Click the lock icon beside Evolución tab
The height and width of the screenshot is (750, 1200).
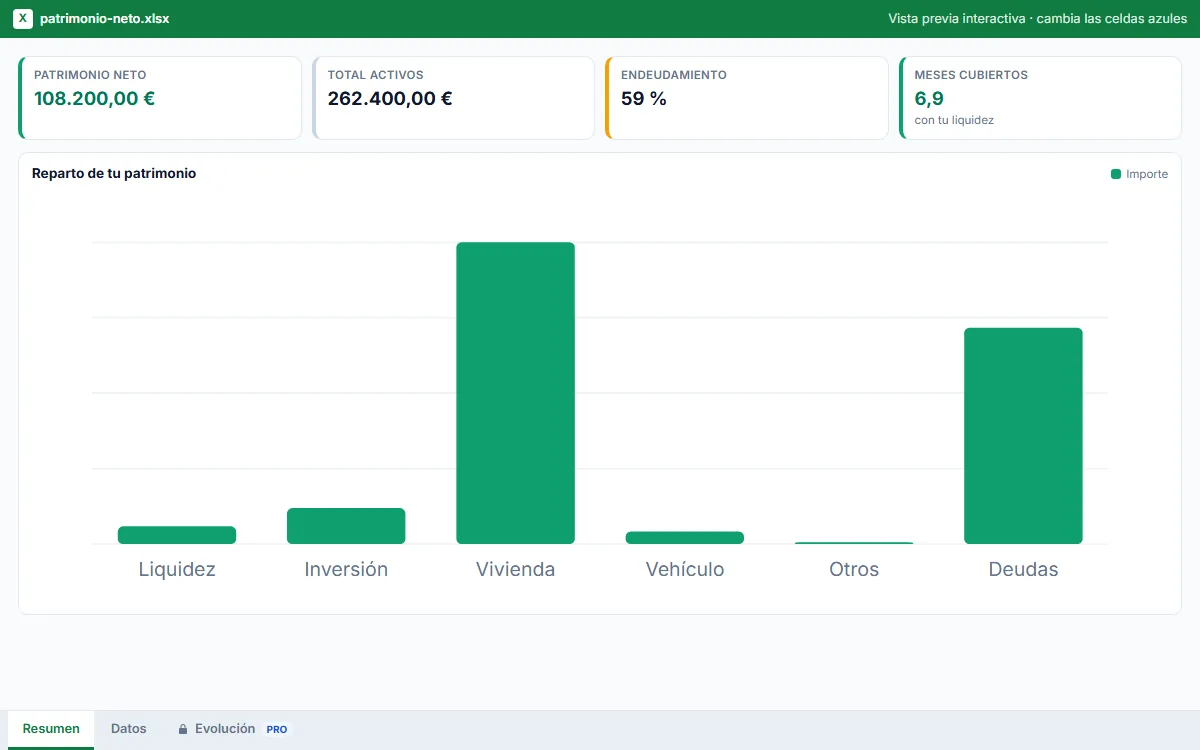point(183,730)
